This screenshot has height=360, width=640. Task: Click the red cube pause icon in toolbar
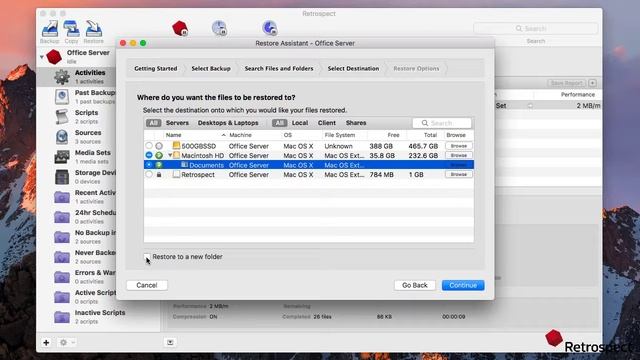click(x=180, y=28)
